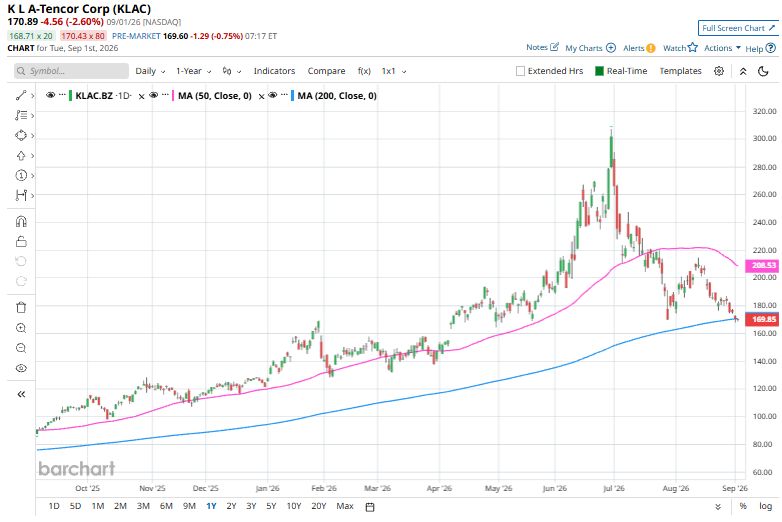The image size is (782, 522).
Task: Delete drawings with the trash icon
Action: (x=21, y=308)
